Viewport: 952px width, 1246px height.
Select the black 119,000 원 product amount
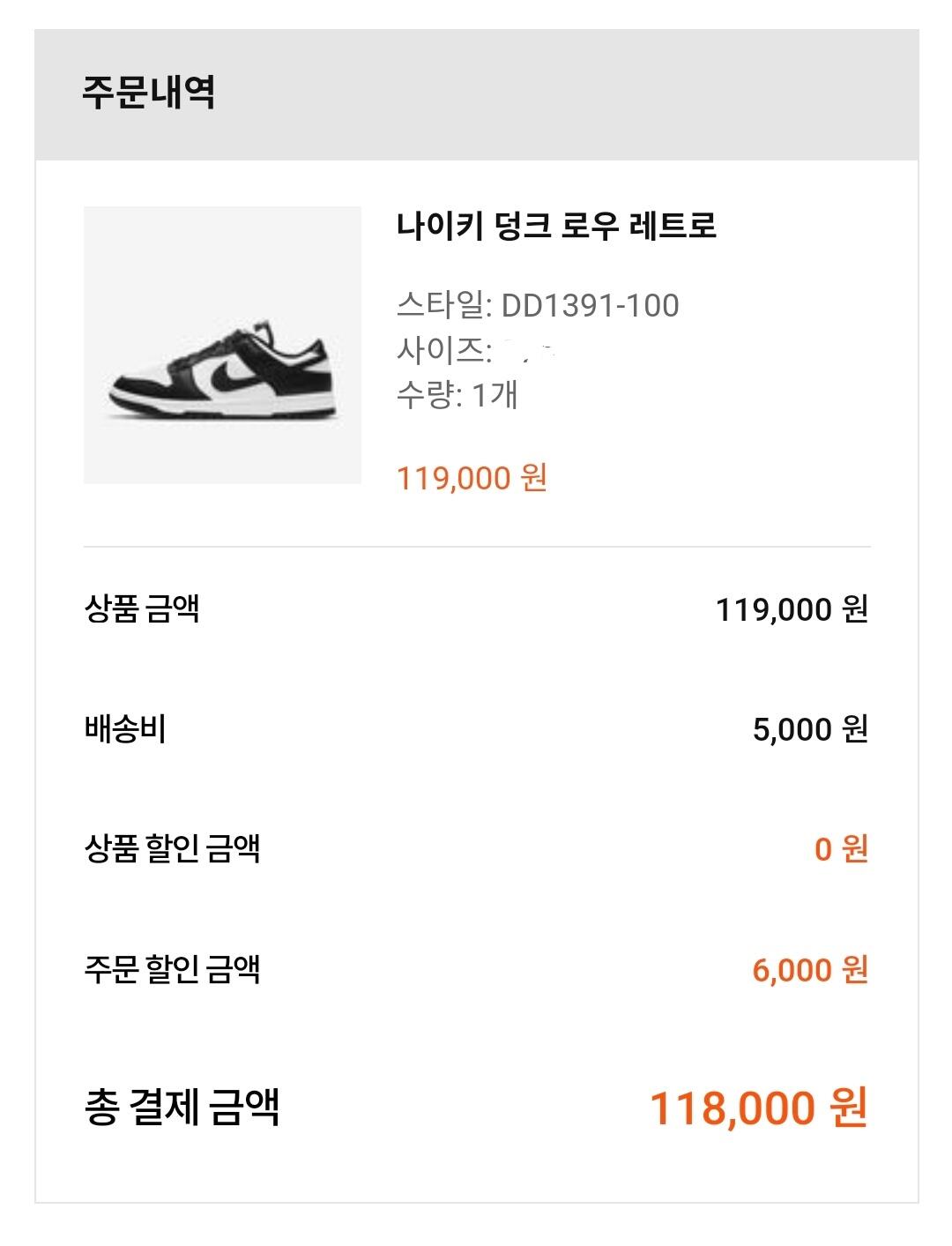(792, 609)
